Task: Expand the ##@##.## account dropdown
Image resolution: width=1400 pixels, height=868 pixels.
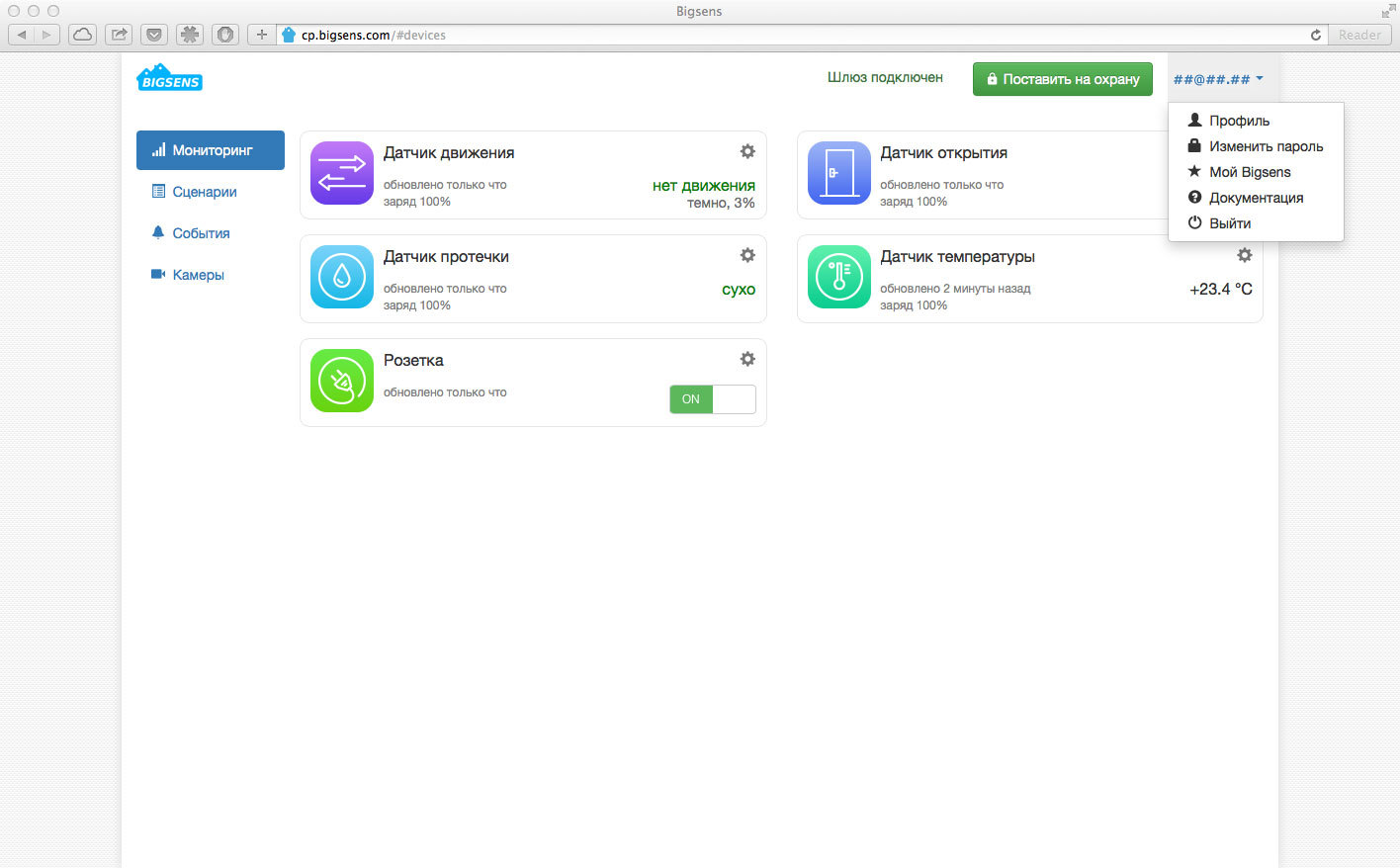Action: point(1218,79)
